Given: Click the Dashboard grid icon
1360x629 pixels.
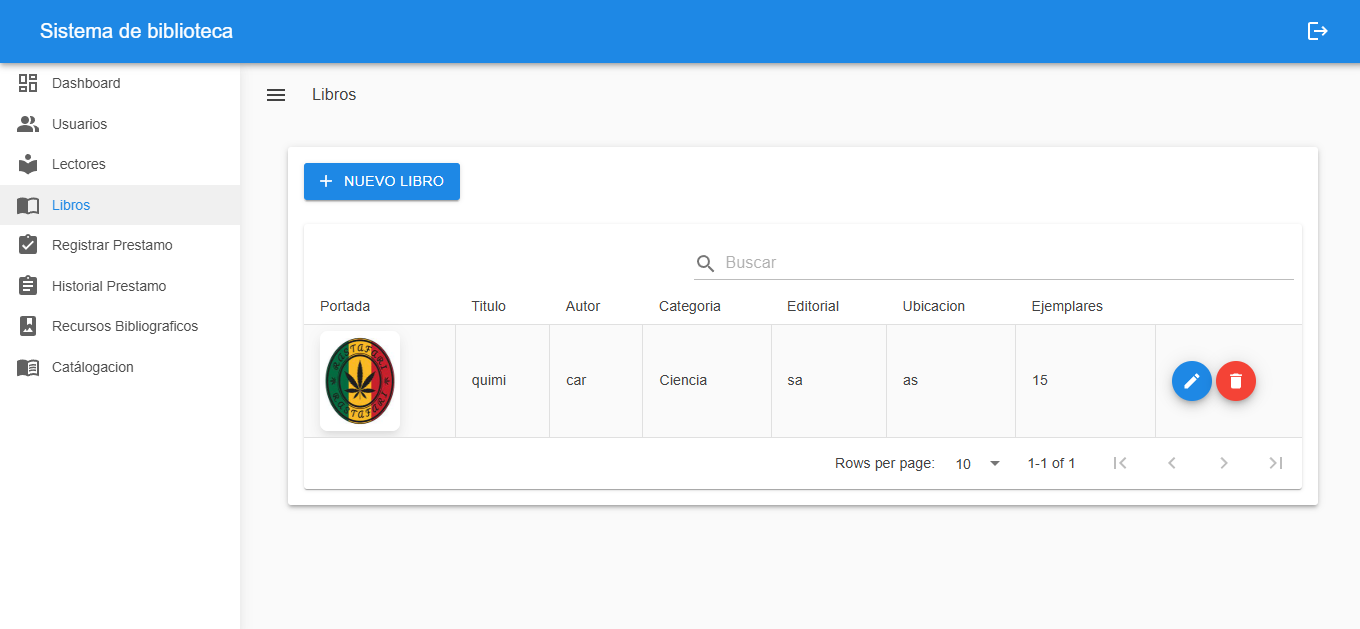Looking at the screenshot, I should [28, 83].
